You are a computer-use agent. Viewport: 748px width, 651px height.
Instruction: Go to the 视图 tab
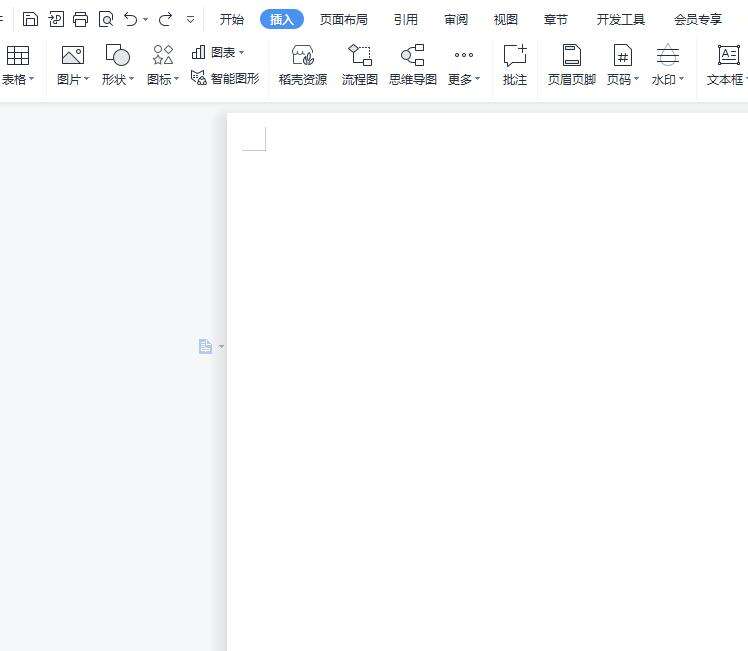[506, 20]
